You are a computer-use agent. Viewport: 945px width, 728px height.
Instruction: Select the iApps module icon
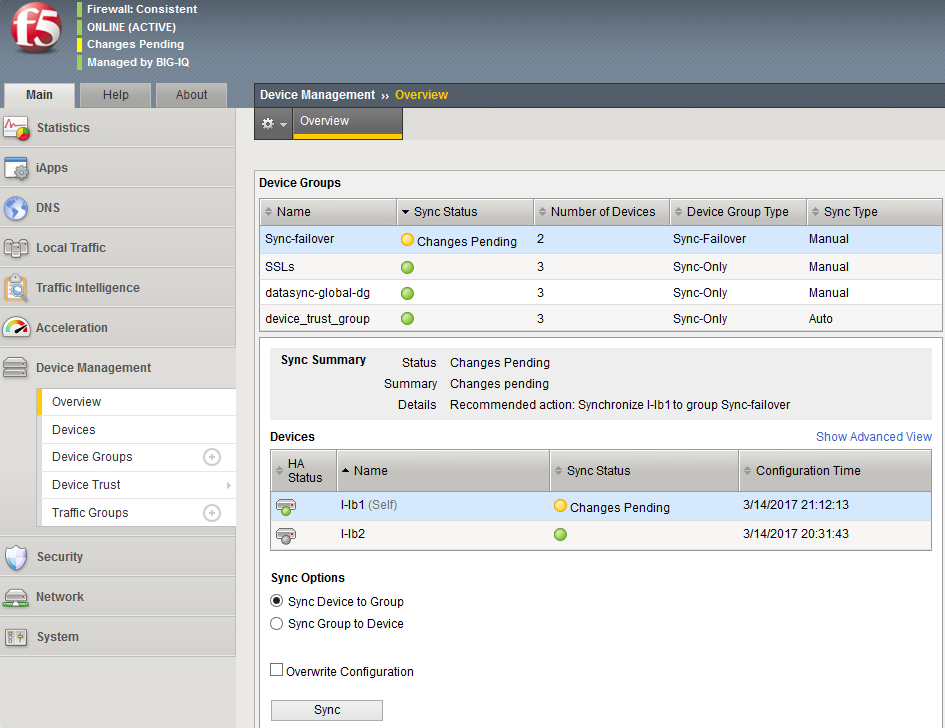click(18, 168)
